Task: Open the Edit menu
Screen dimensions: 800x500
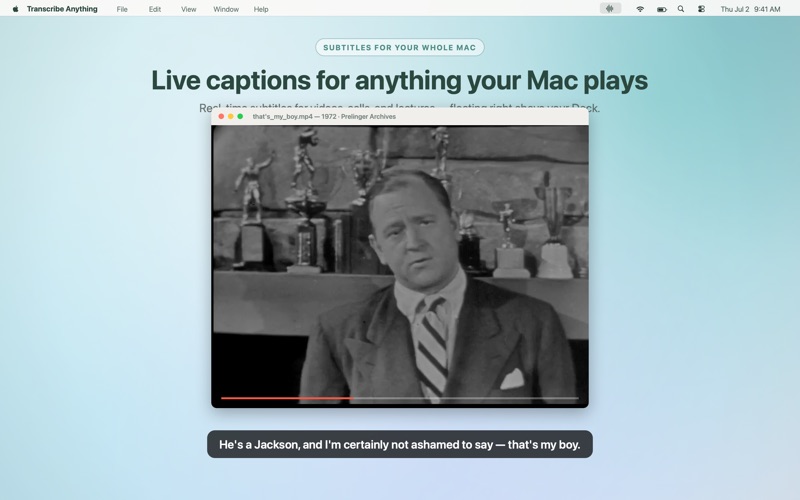Action: tap(155, 9)
